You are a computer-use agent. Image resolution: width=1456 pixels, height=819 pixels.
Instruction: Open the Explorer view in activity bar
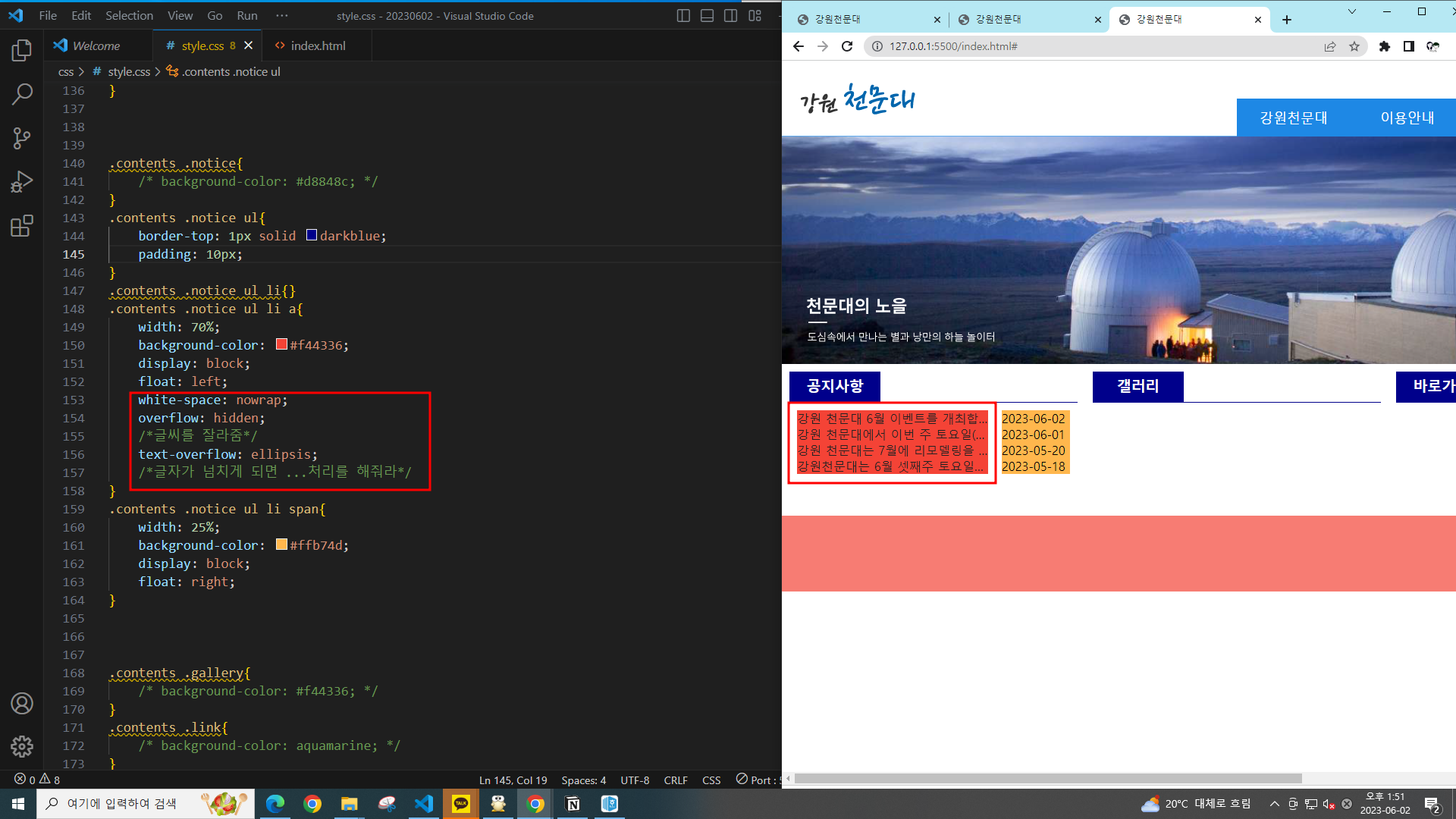click(22, 51)
